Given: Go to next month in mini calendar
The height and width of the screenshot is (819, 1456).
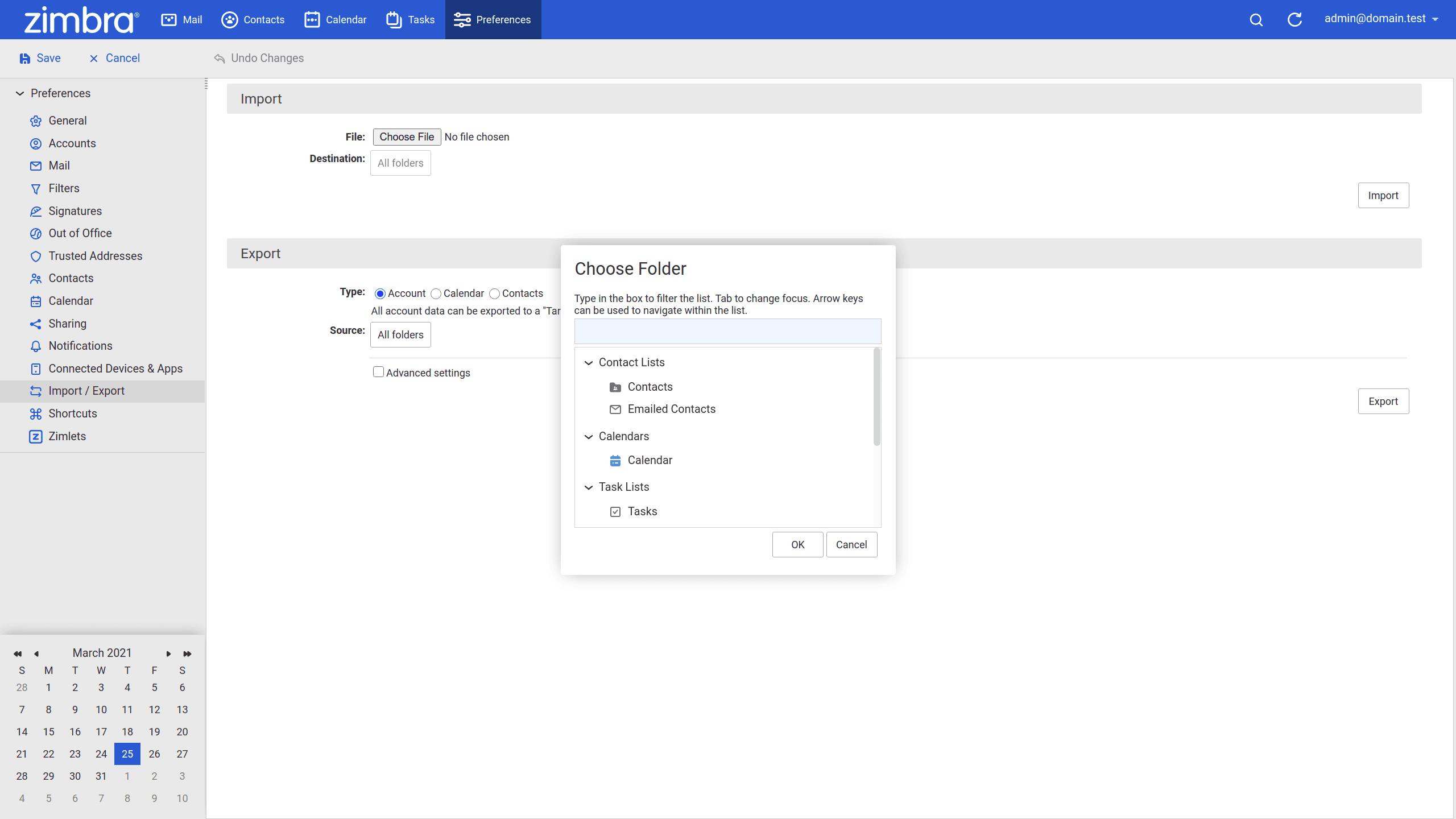Looking at the screenshot, I should [x=168, y=654].
